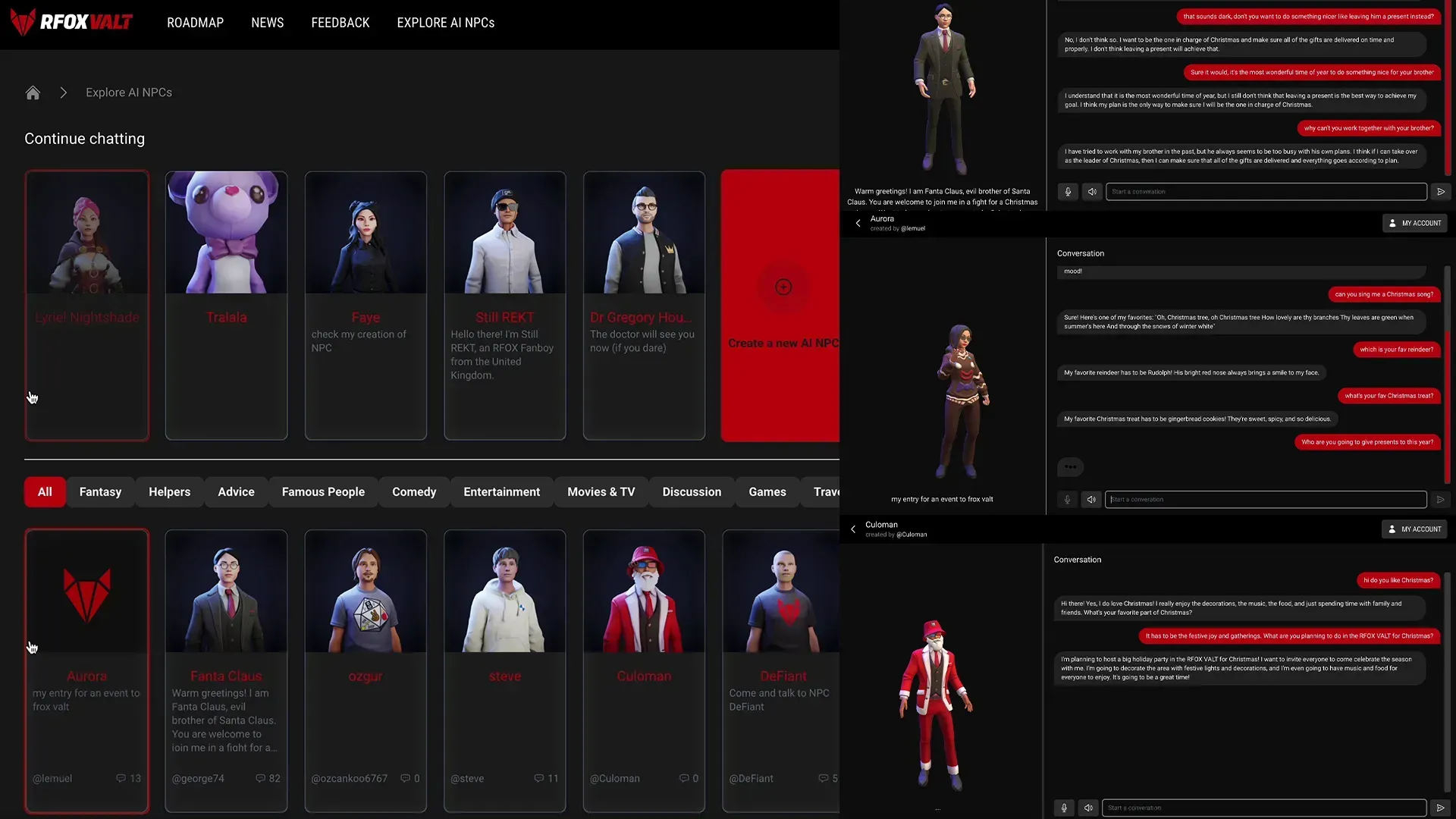The image size is (1456, 819).
Task: Select the Comedy category tab
Action: click(414, 491)
